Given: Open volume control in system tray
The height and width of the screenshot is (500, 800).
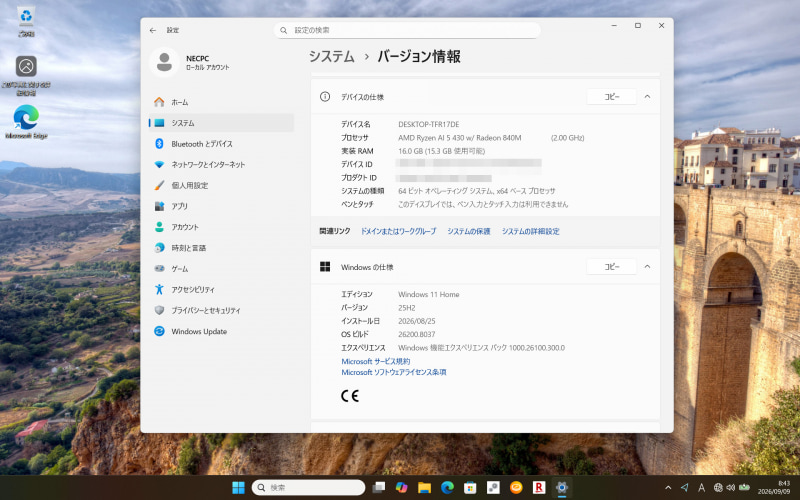Looking at the screenshot, I should tap(731, 488).
